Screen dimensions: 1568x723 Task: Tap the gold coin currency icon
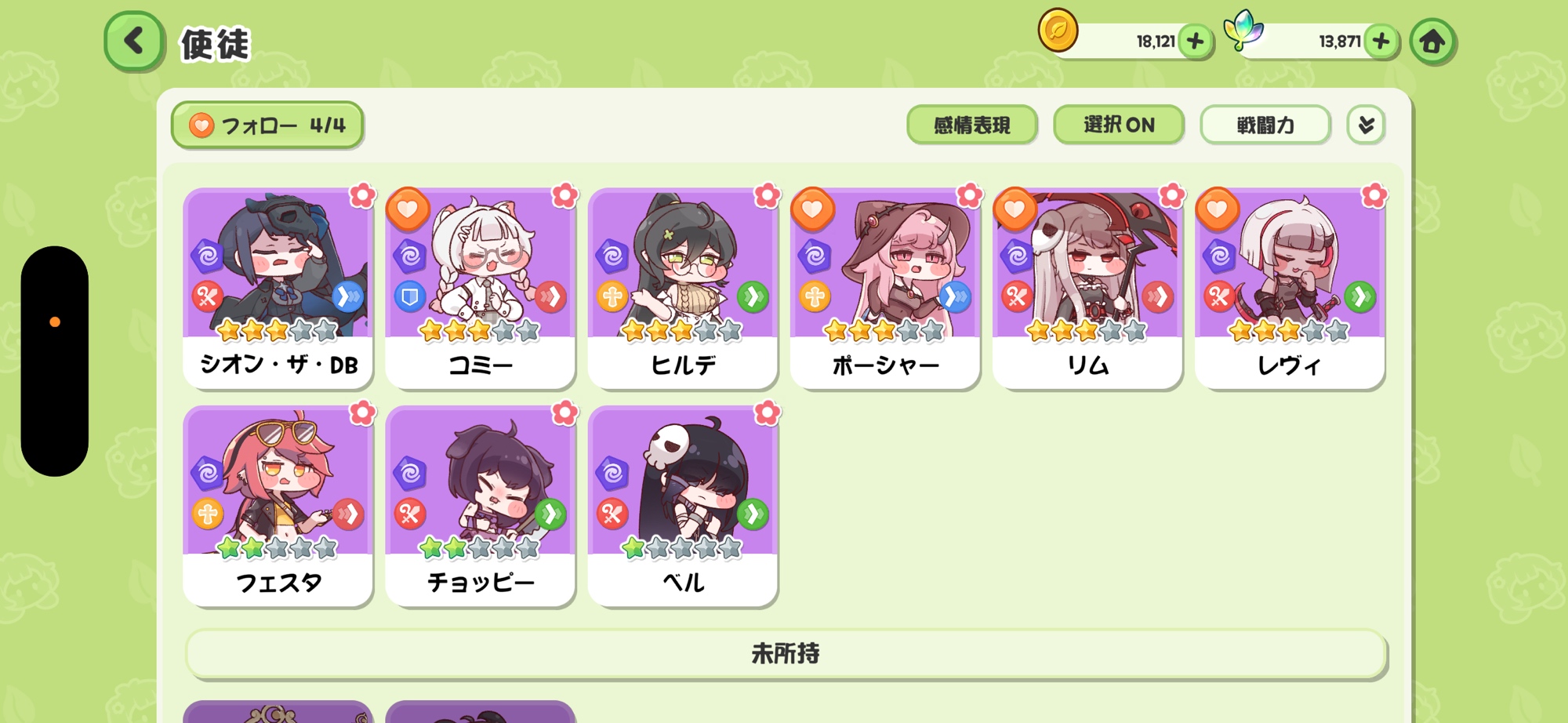[x=1058, y=31]
